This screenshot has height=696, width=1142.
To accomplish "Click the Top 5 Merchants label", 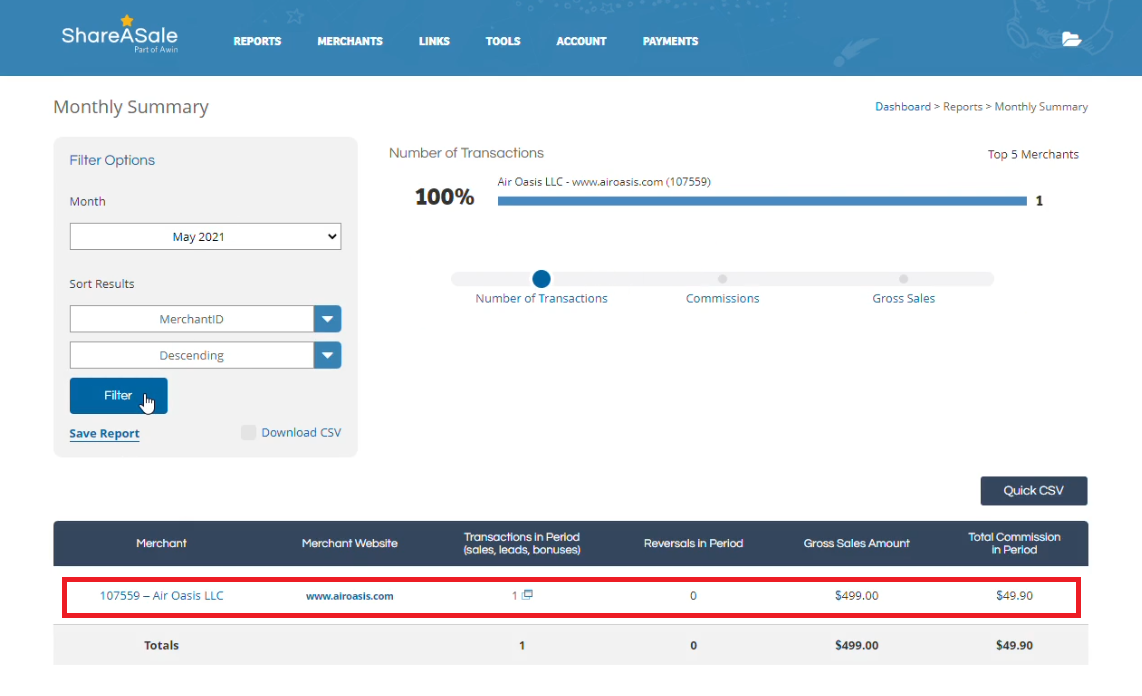I will pyautogui.click(x=1033, y=154).
